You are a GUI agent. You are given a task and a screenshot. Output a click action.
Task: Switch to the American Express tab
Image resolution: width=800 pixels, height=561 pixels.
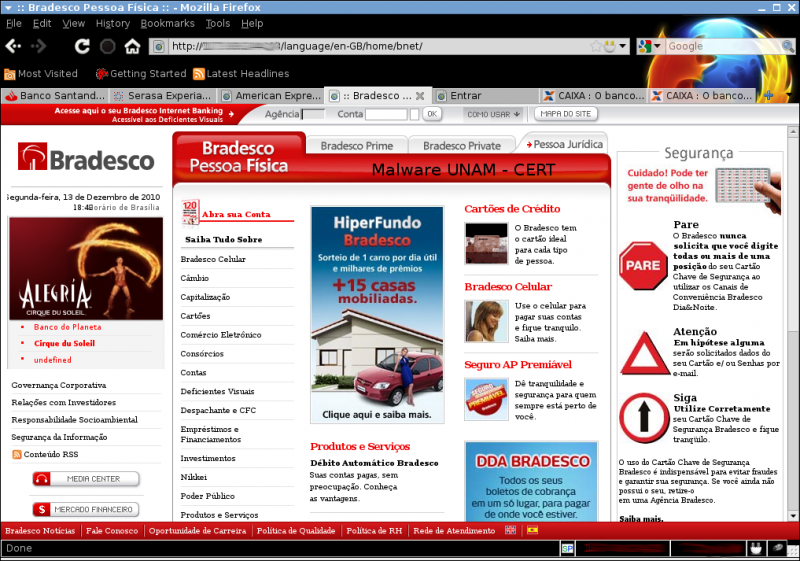271,96
